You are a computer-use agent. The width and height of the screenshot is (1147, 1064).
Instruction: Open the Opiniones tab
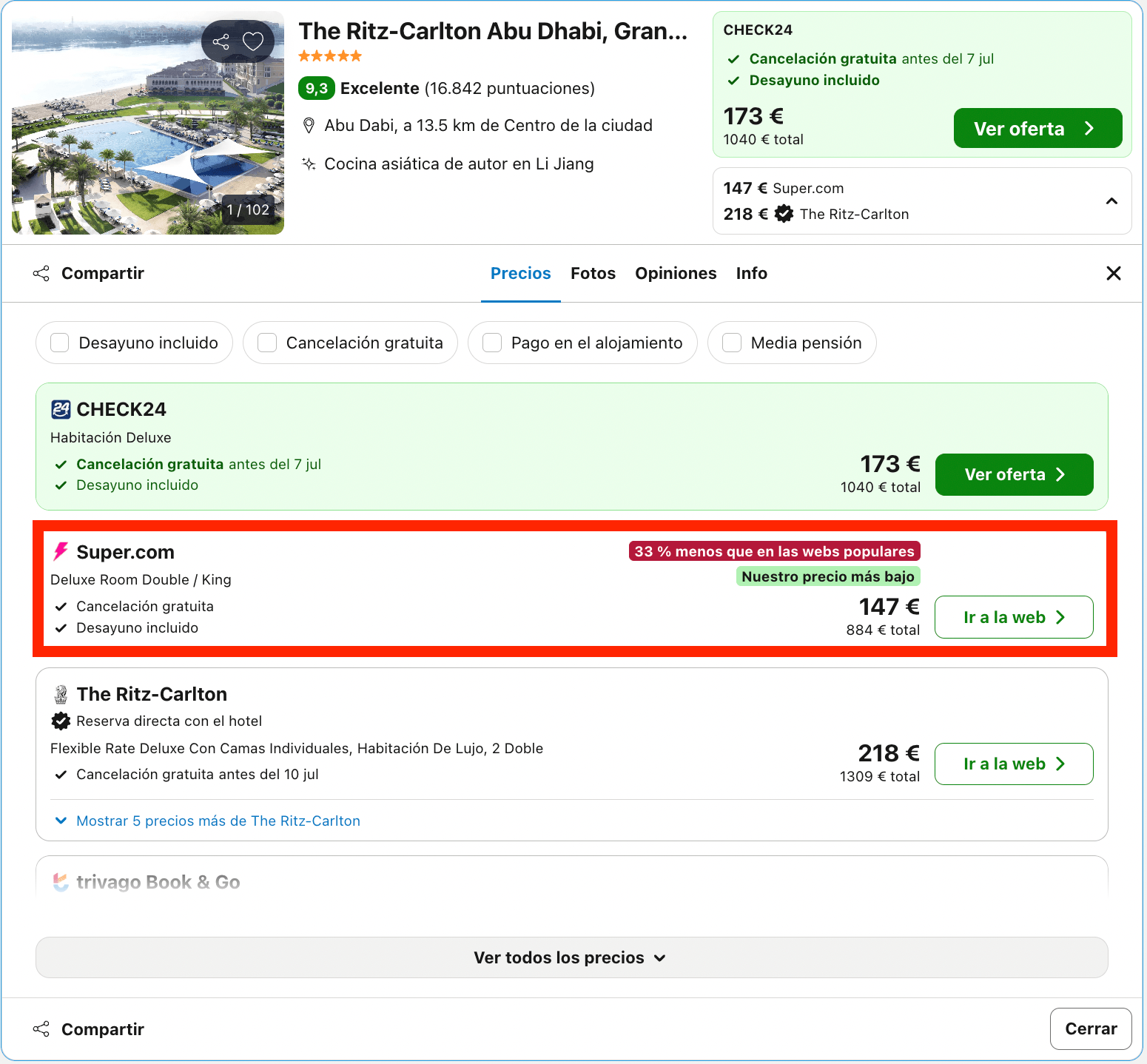pos(676,274)
